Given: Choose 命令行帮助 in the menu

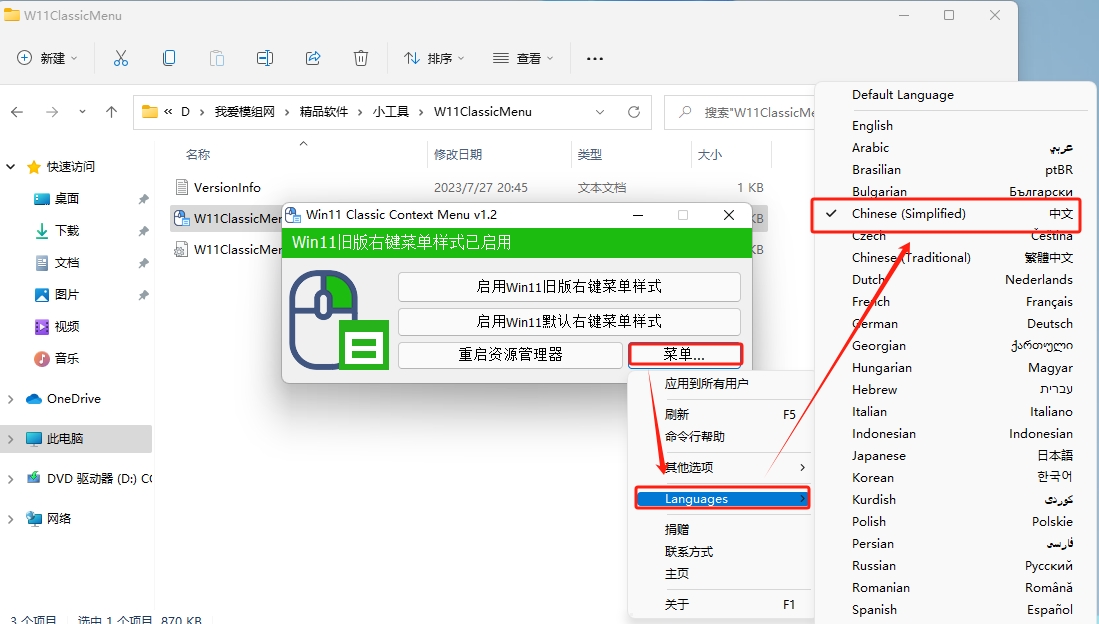Looking at the screenshot, I should tap(721, 437).
